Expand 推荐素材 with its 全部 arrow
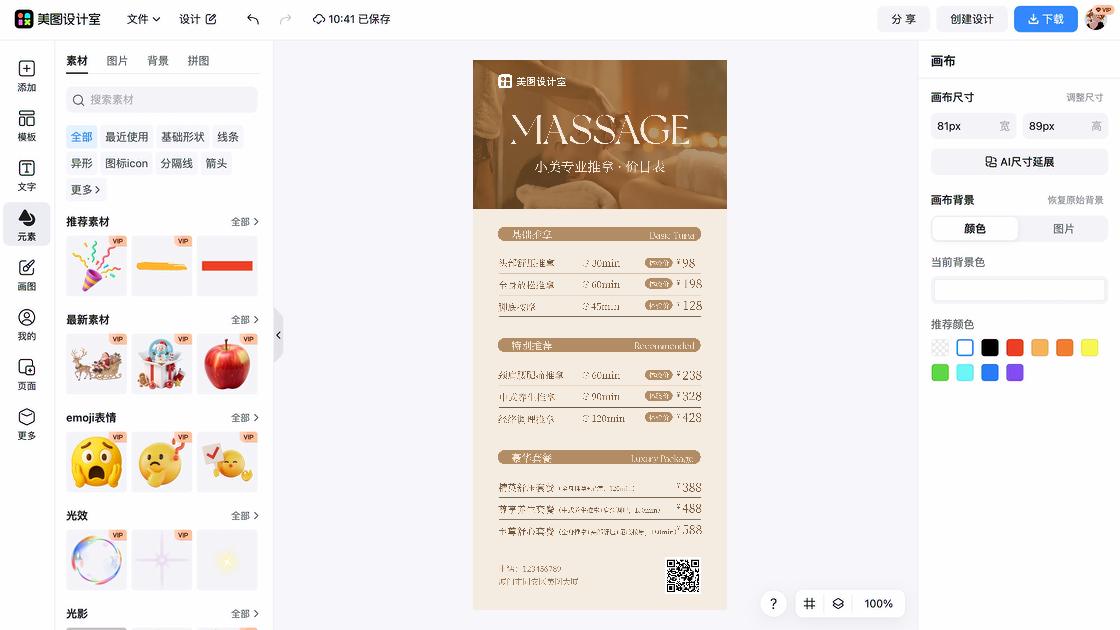This screenshot has height=630, width=1120. click(x=245, y=221)
